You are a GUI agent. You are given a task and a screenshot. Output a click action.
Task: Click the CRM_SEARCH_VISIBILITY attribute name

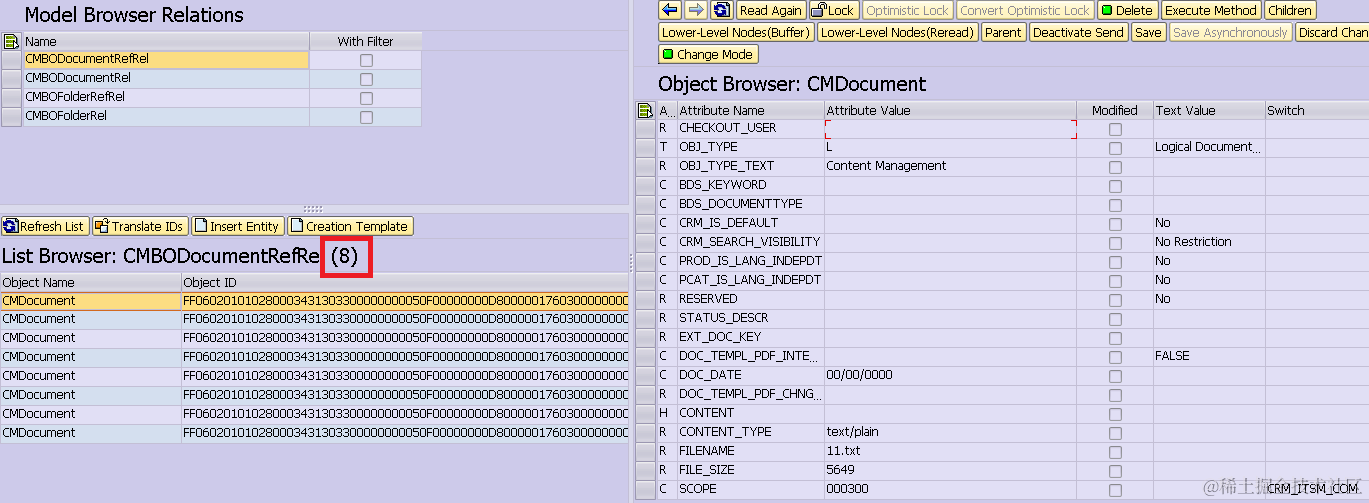coord(749,242)
